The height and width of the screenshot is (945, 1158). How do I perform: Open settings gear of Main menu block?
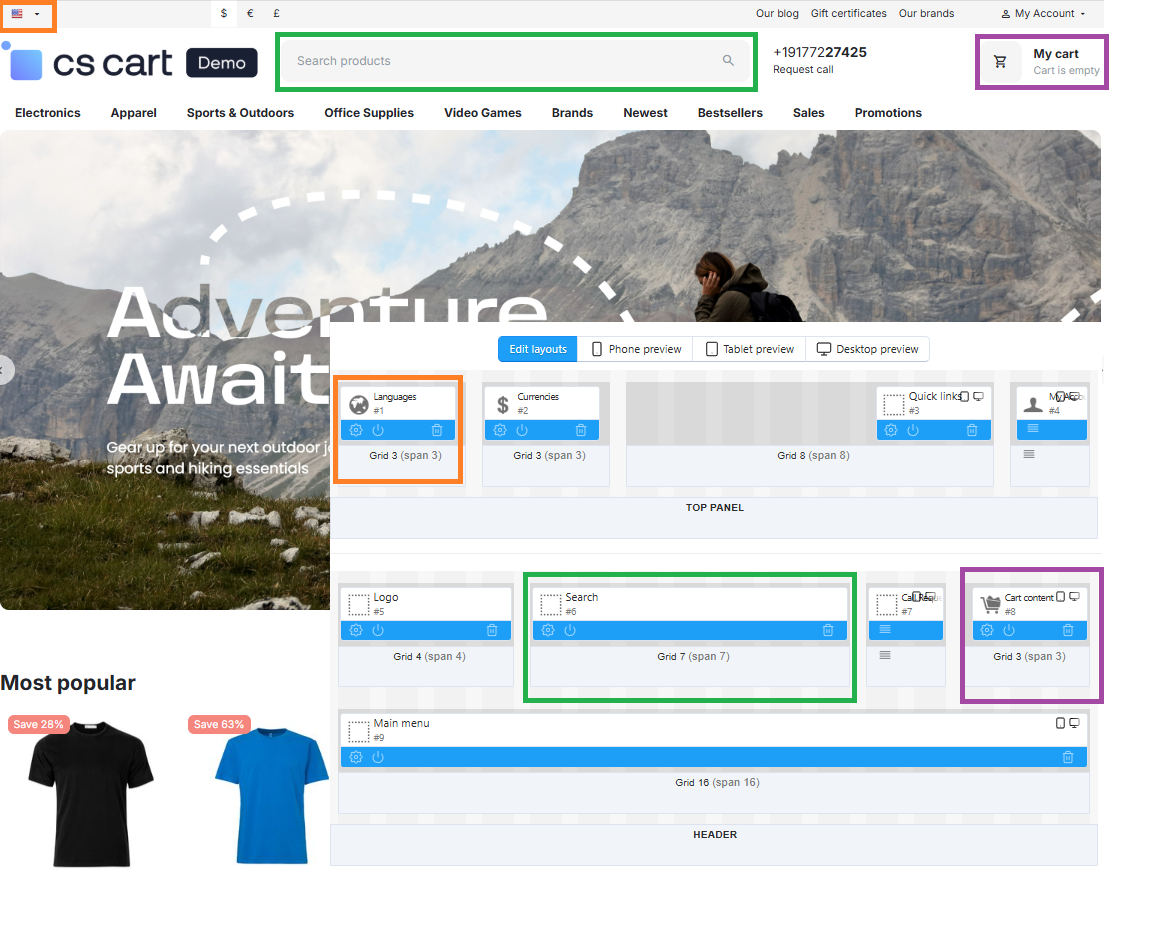pyautogui.click(x=356, y=757)
